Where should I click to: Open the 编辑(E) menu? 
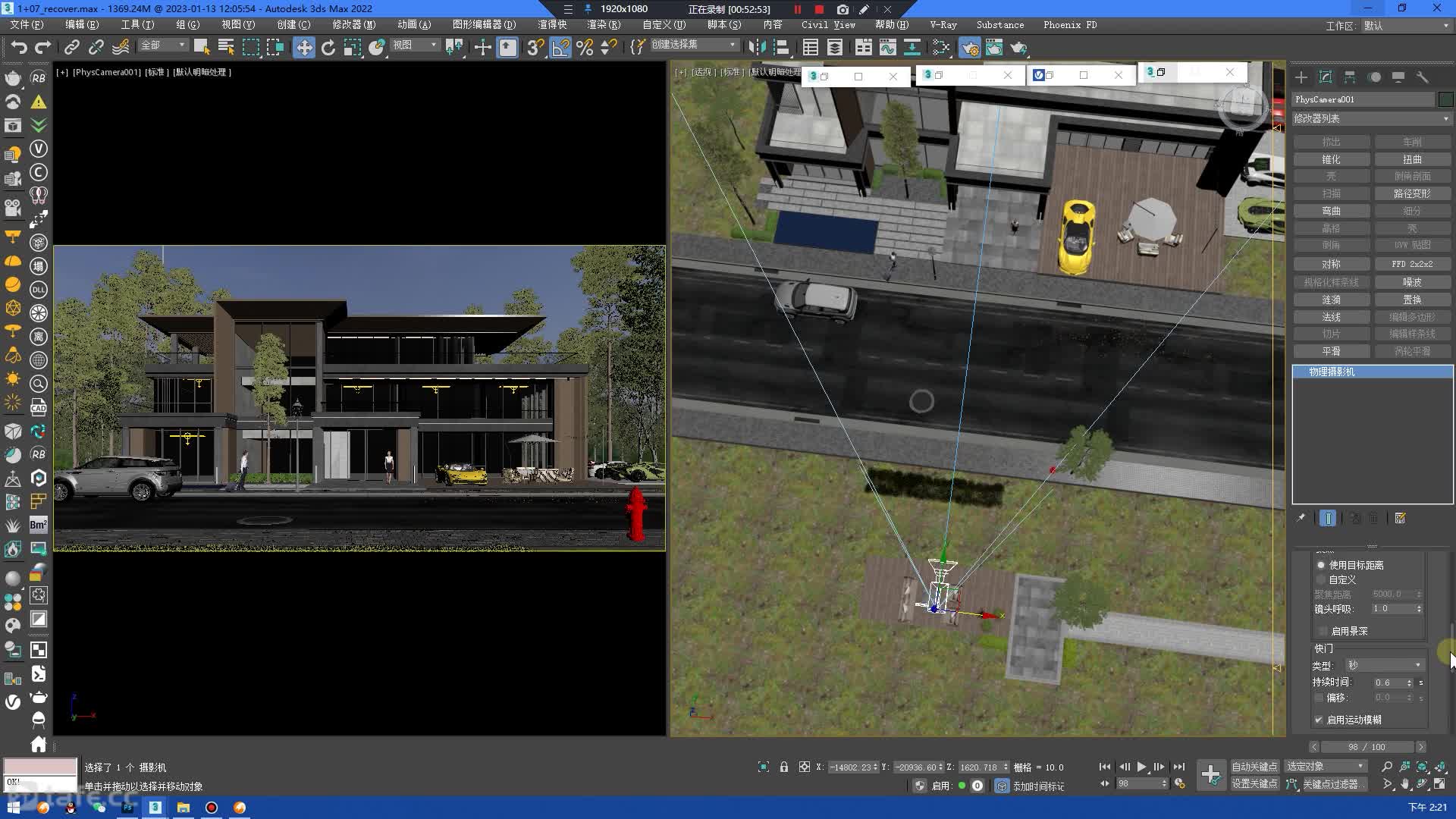82,25
